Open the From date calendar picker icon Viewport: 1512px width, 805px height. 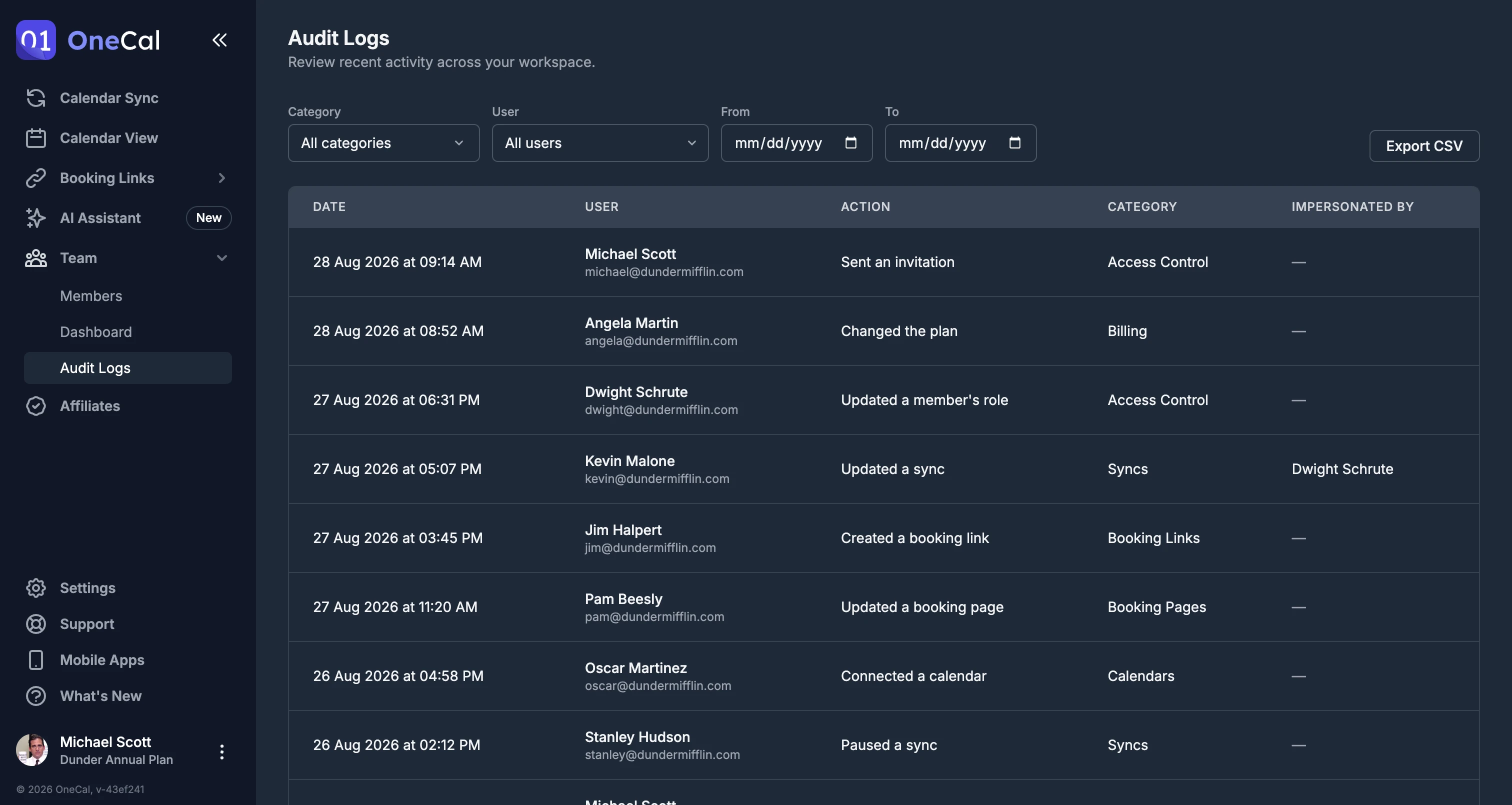tap(850, 142)
